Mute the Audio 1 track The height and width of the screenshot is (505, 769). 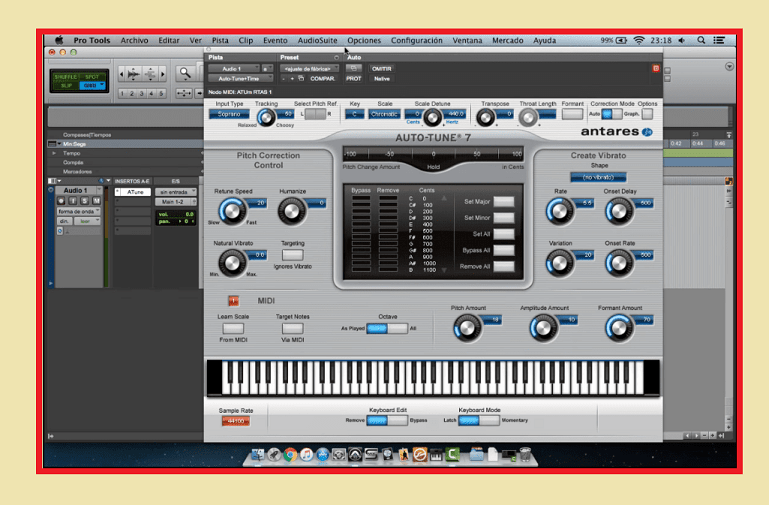96,201
